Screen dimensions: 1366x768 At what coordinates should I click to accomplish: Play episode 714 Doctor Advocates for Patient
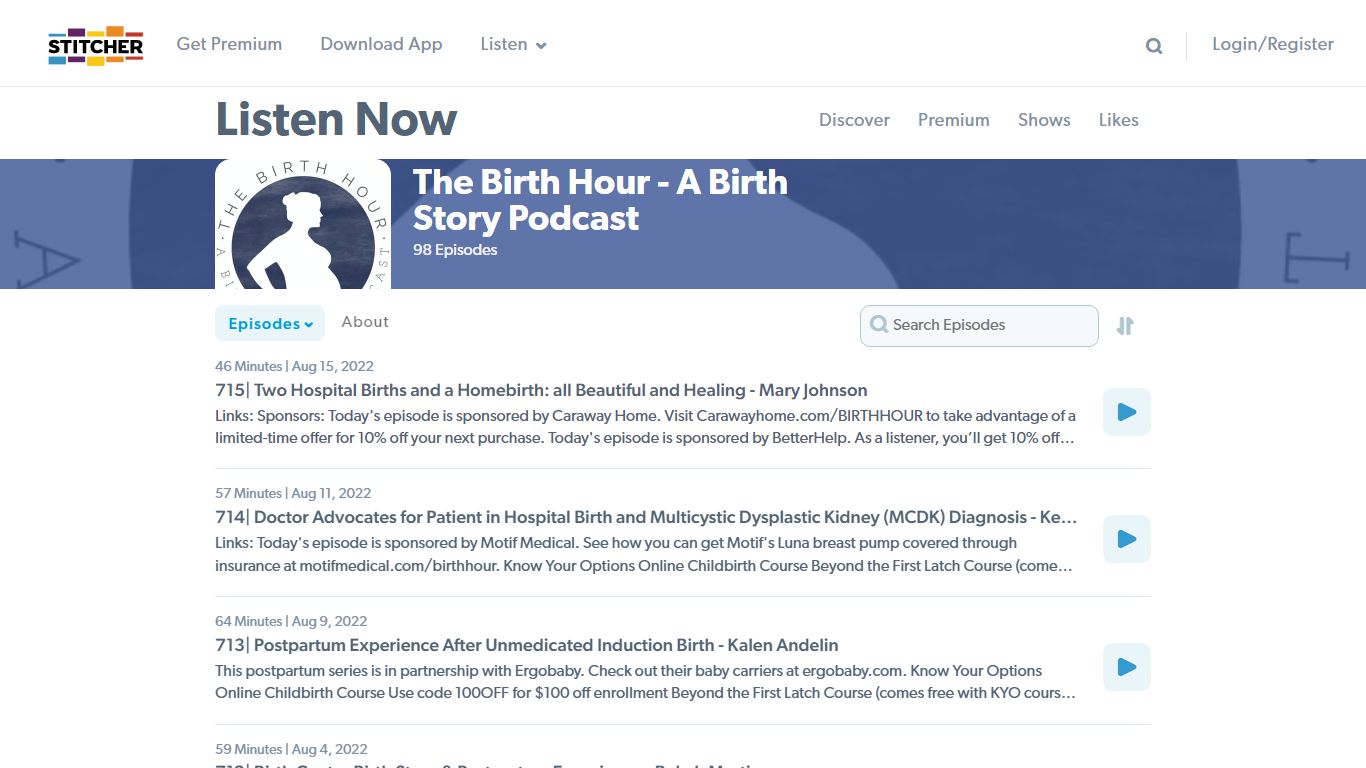1127,539
